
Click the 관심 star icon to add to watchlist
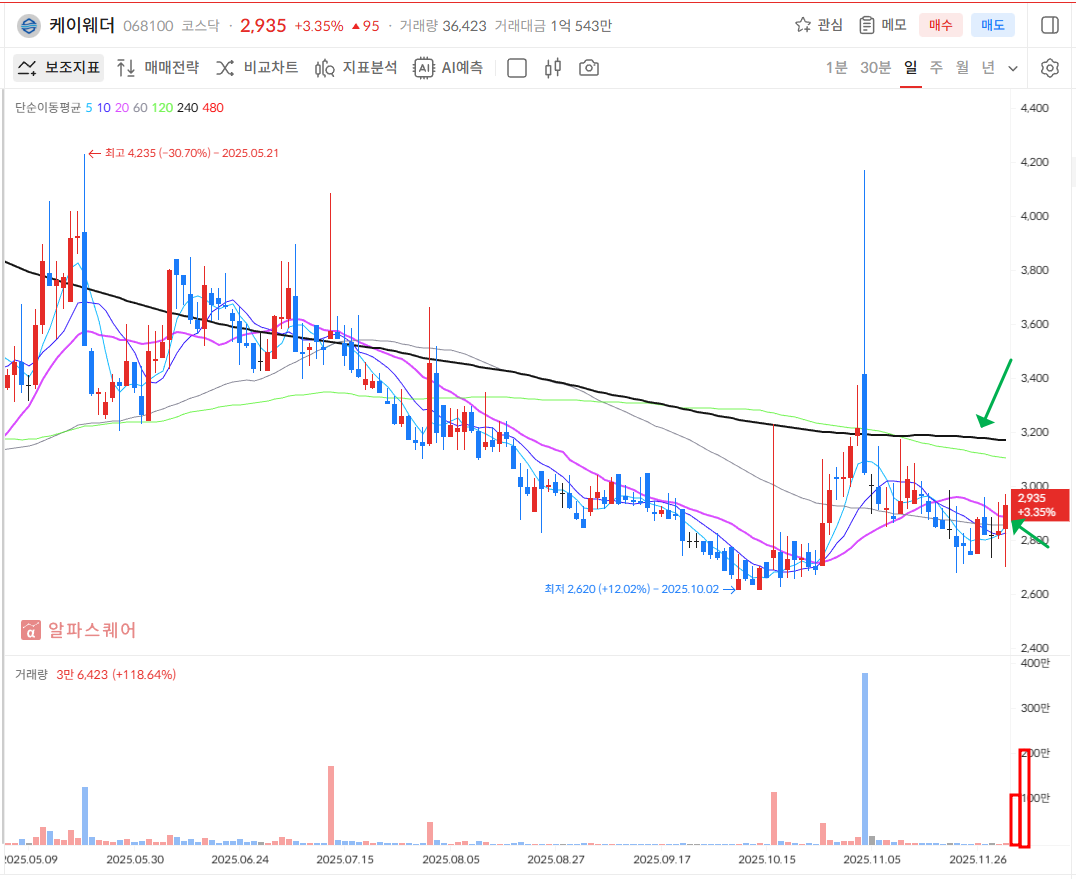pyautogui.click(x=803, y=25)
